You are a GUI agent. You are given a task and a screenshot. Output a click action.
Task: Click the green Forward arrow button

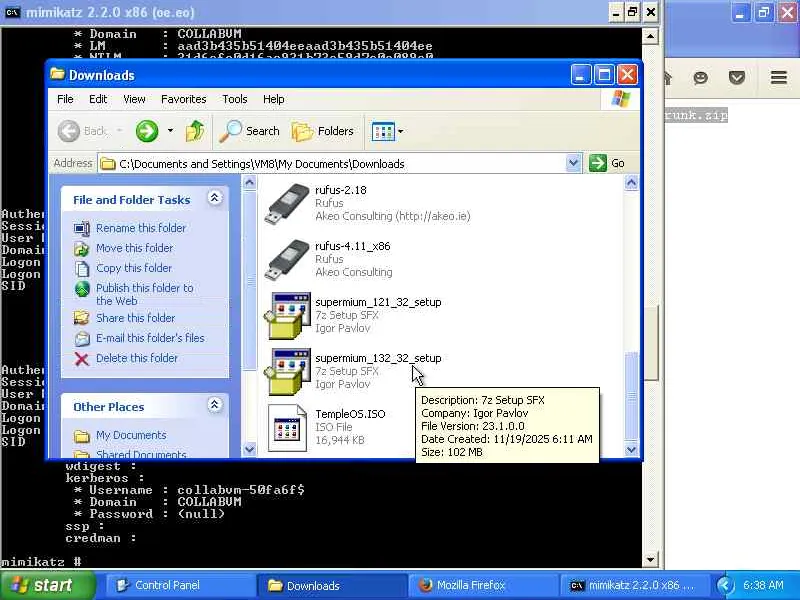[147, 131]
